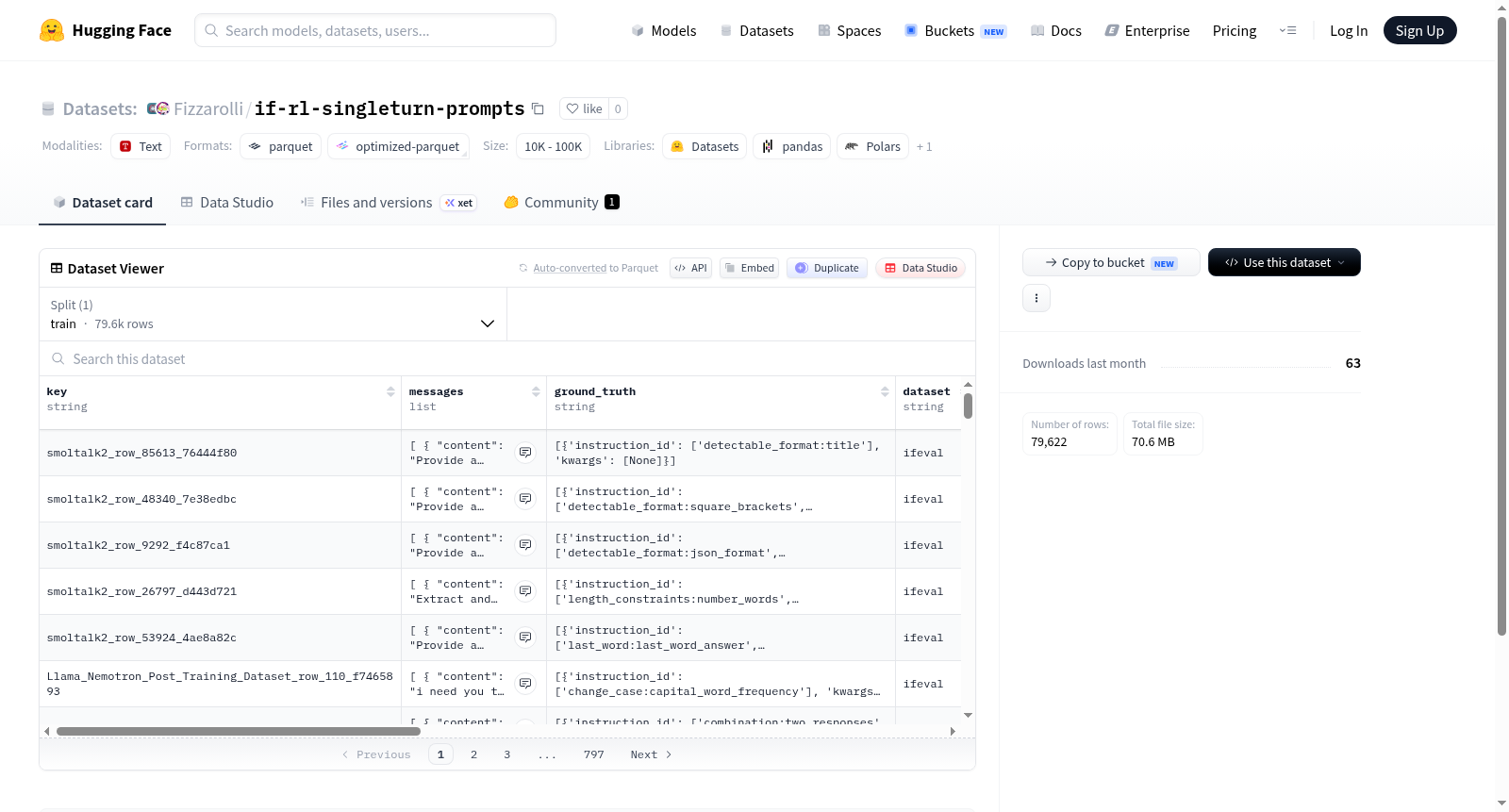Open the Models menu item

click(664, 31)
